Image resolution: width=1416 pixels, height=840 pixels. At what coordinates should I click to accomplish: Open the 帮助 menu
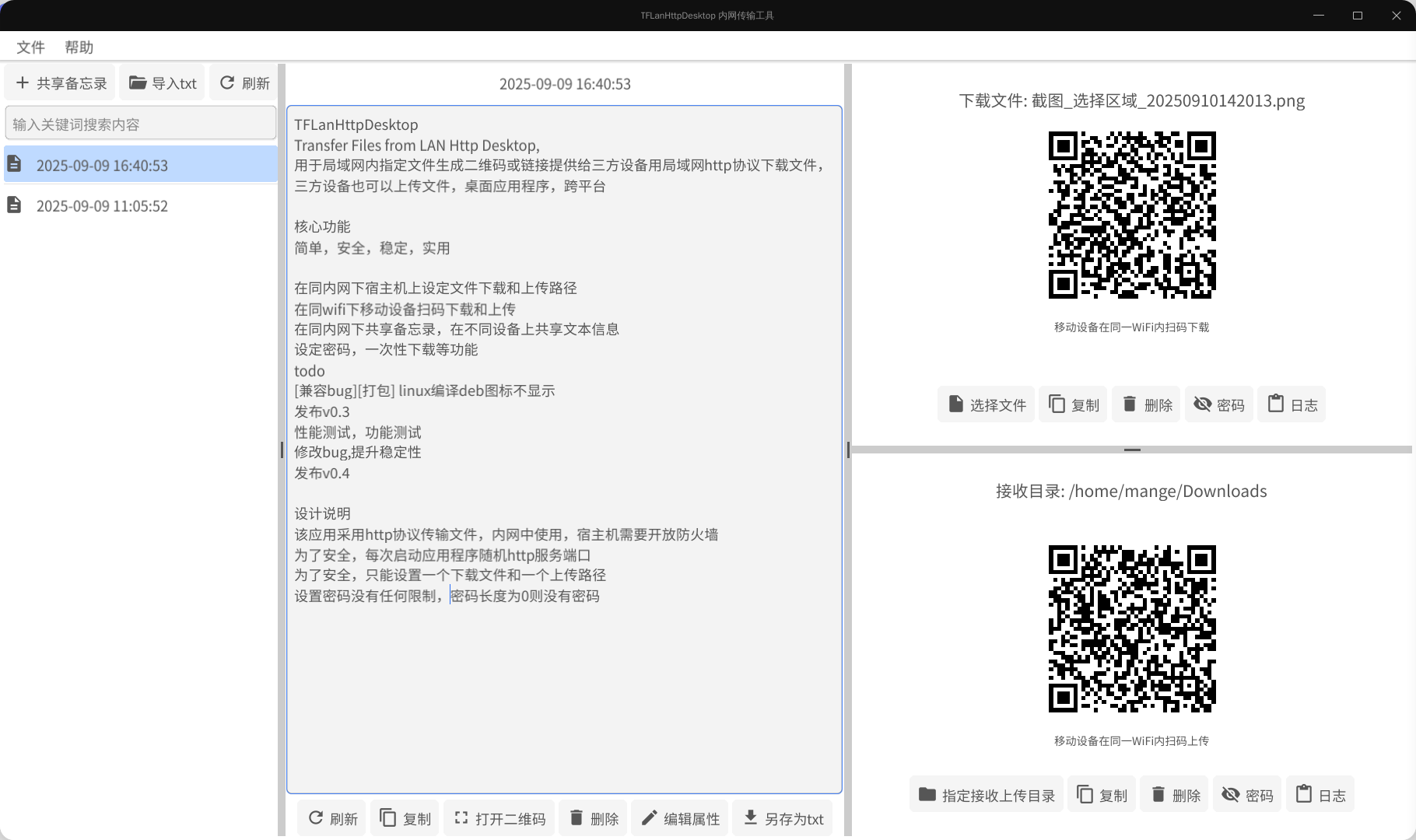pyautogui.click(x=79, y=47)
